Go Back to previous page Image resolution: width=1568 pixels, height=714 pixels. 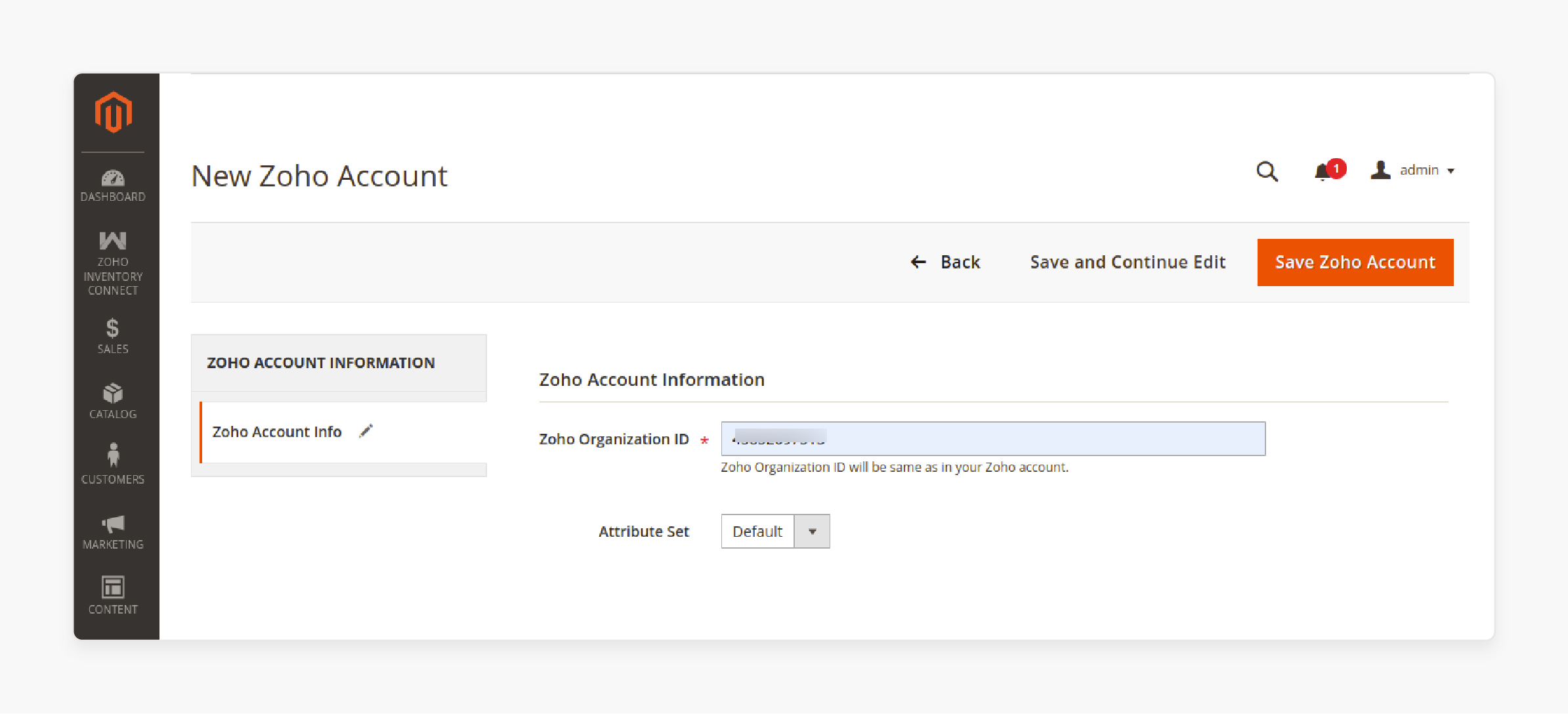pyautogui.click(x=945, y=262)
